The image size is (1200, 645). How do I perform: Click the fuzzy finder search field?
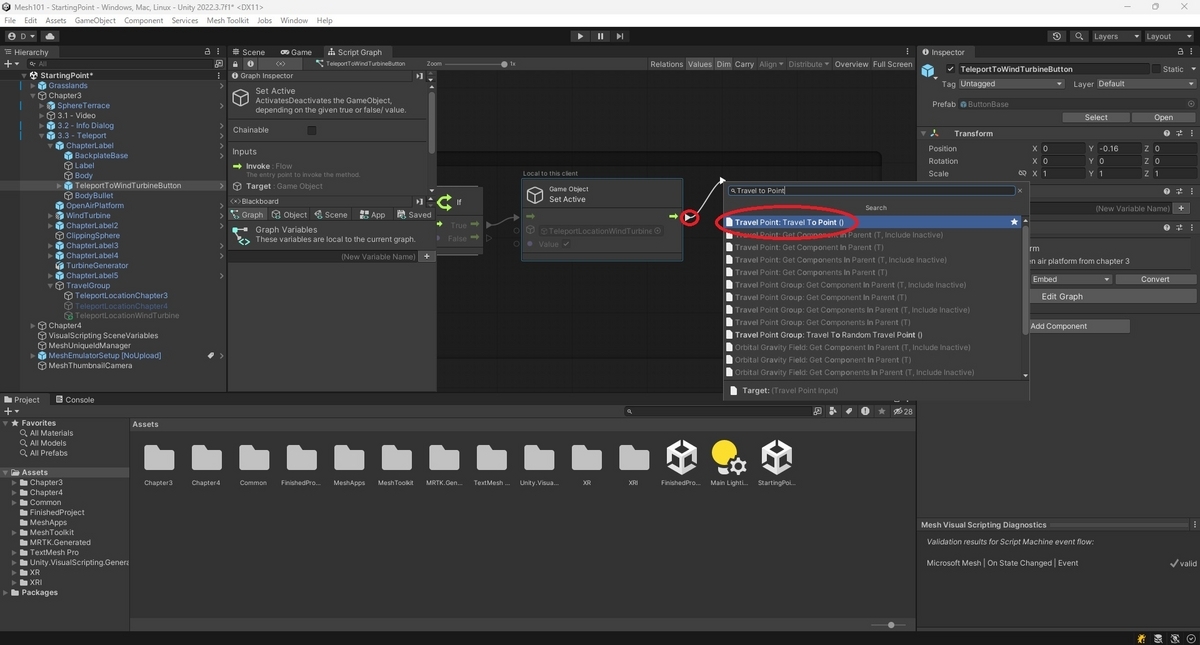pos(872,190)
